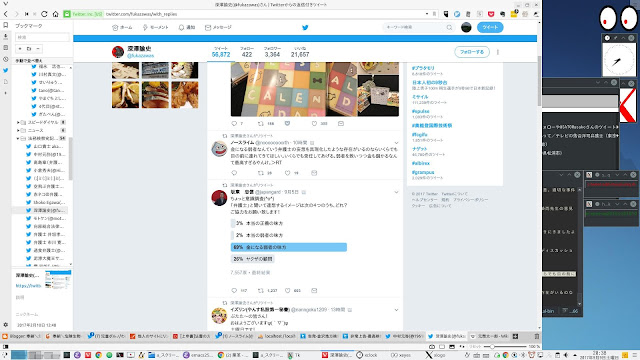The width and height of the screenshot is (640, 360).
Task: Open Twitter メッセージ
Action: [218, 27]
